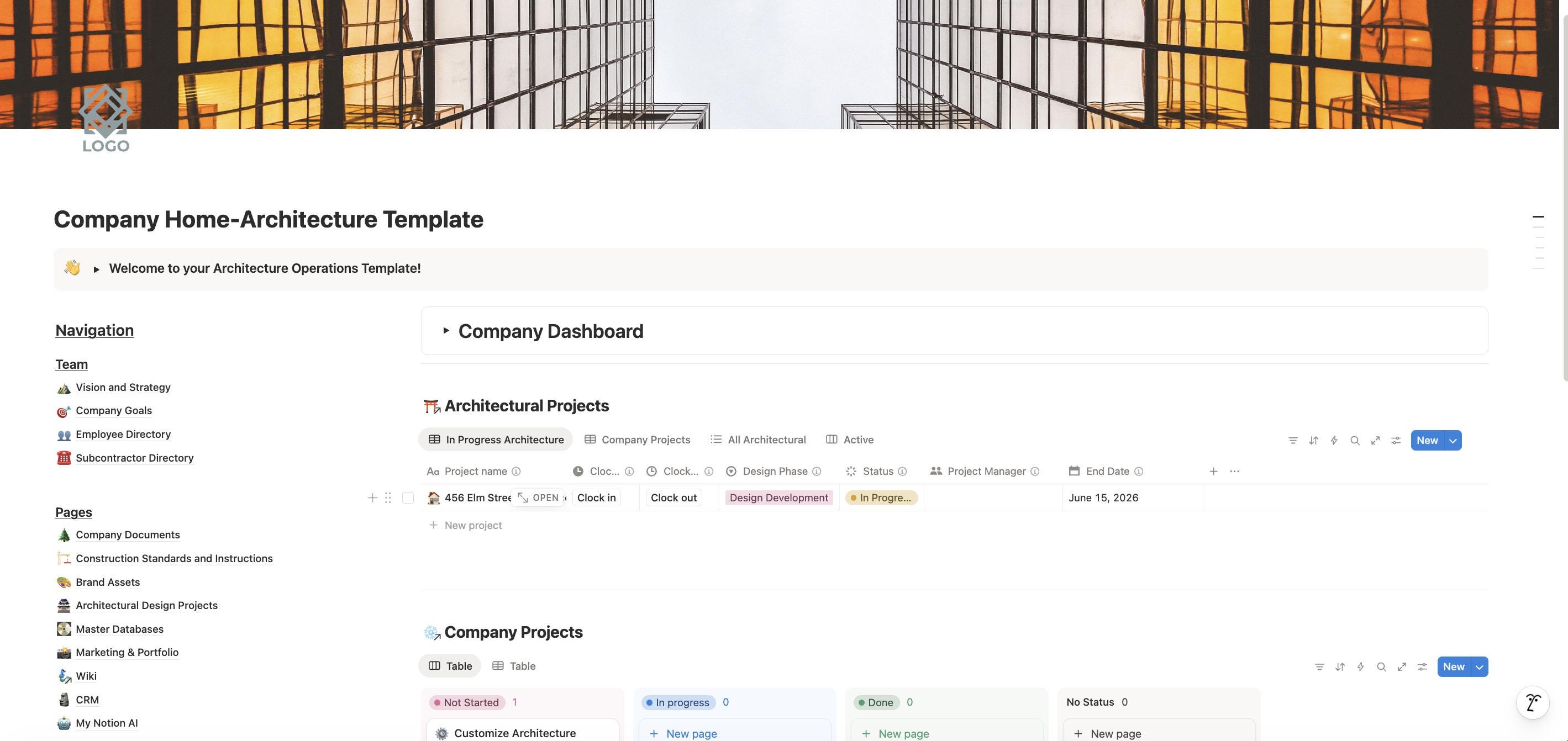Switch to Active view tab
Screen dimensions: 1568x741
tap(849, 440)
